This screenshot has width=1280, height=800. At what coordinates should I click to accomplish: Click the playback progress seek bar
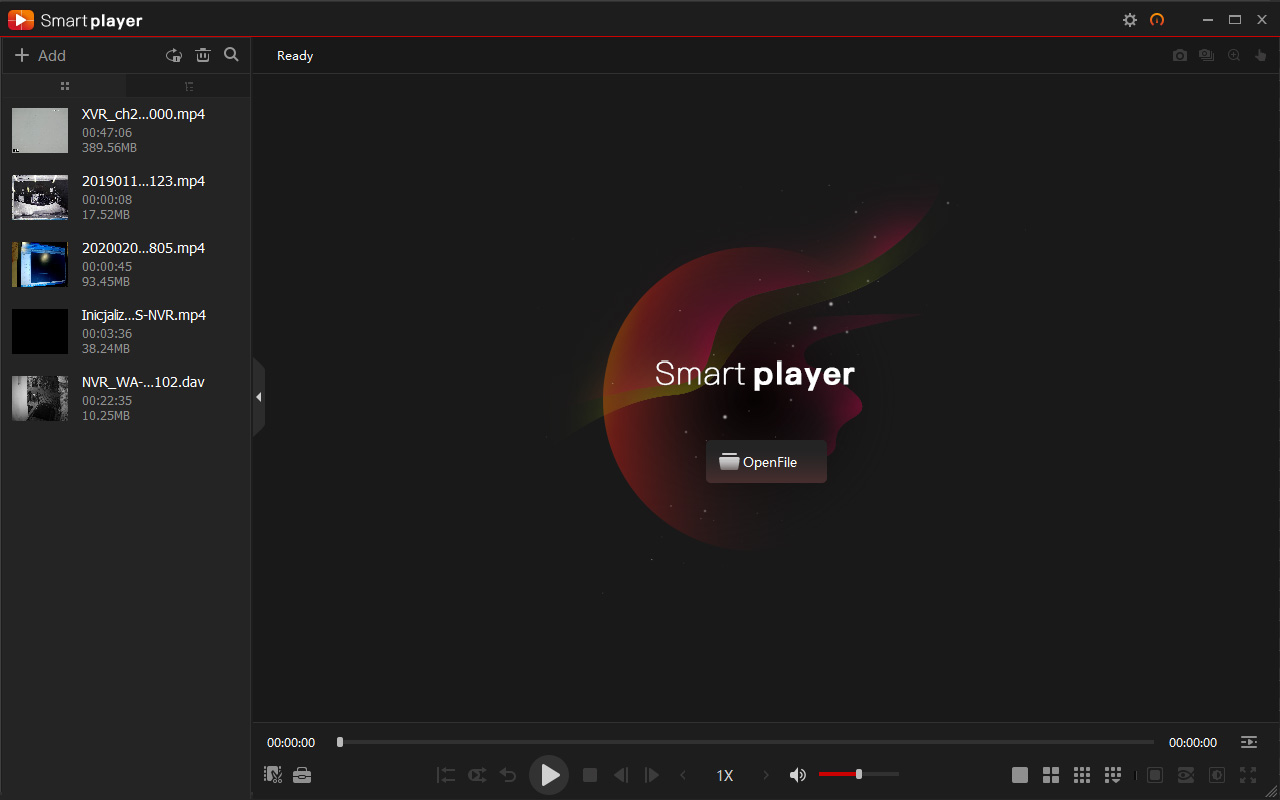tap(745, 742)
